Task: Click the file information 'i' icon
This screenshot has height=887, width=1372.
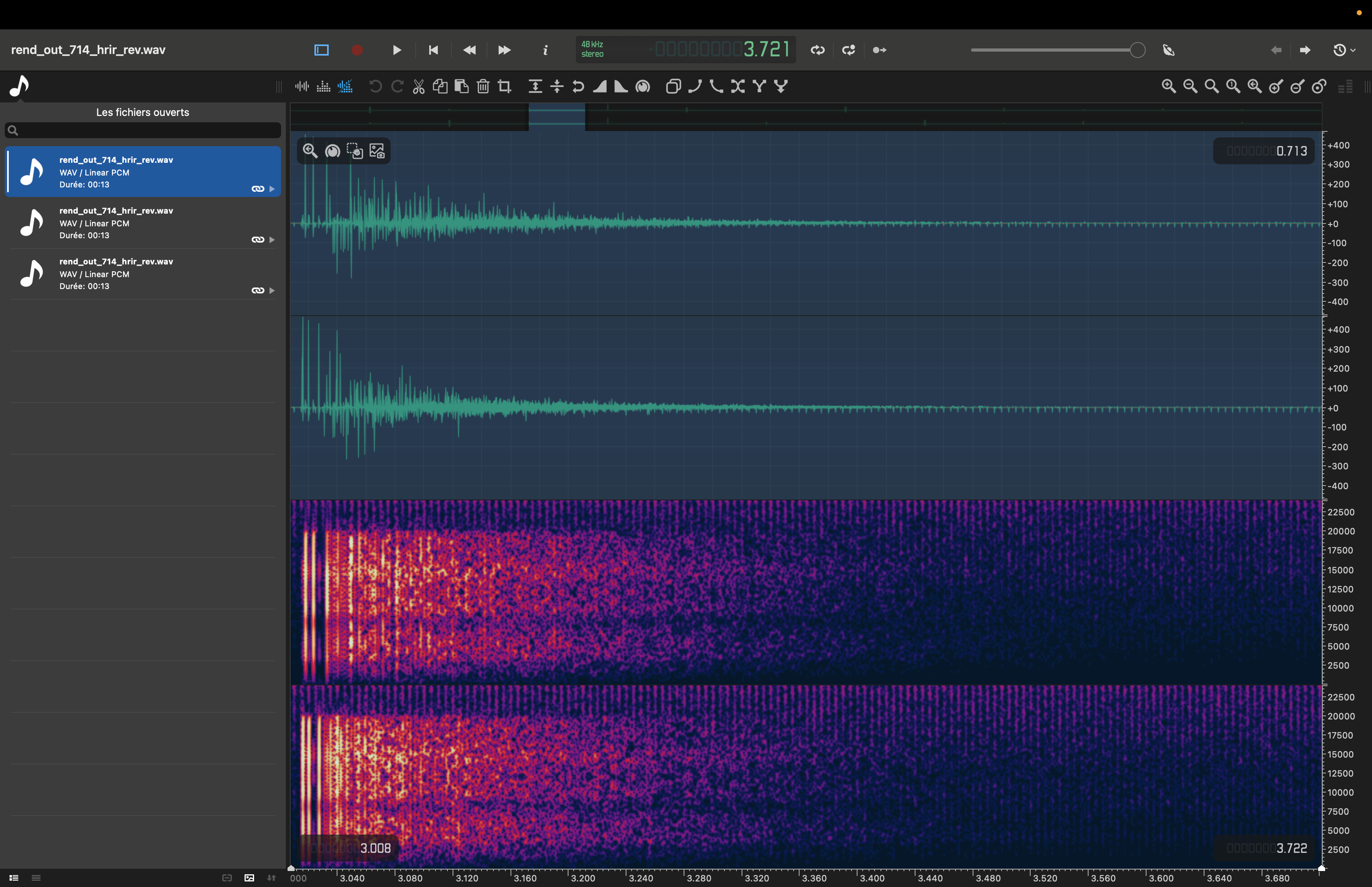Action: click(x=545, y=50)
